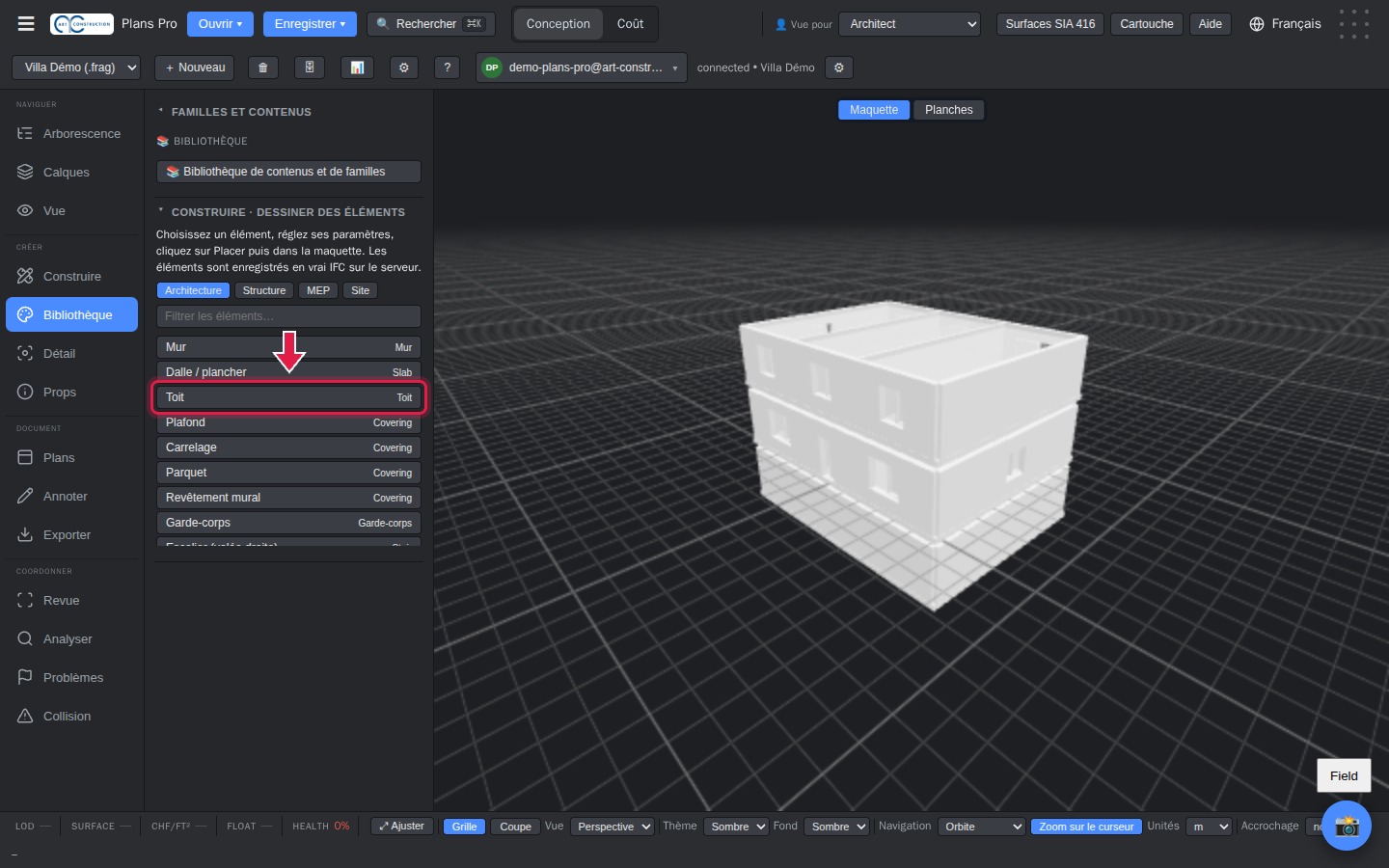Switch to Maquette view
The height and width of the screenshot is (868, 1389).
coord(874,110)
